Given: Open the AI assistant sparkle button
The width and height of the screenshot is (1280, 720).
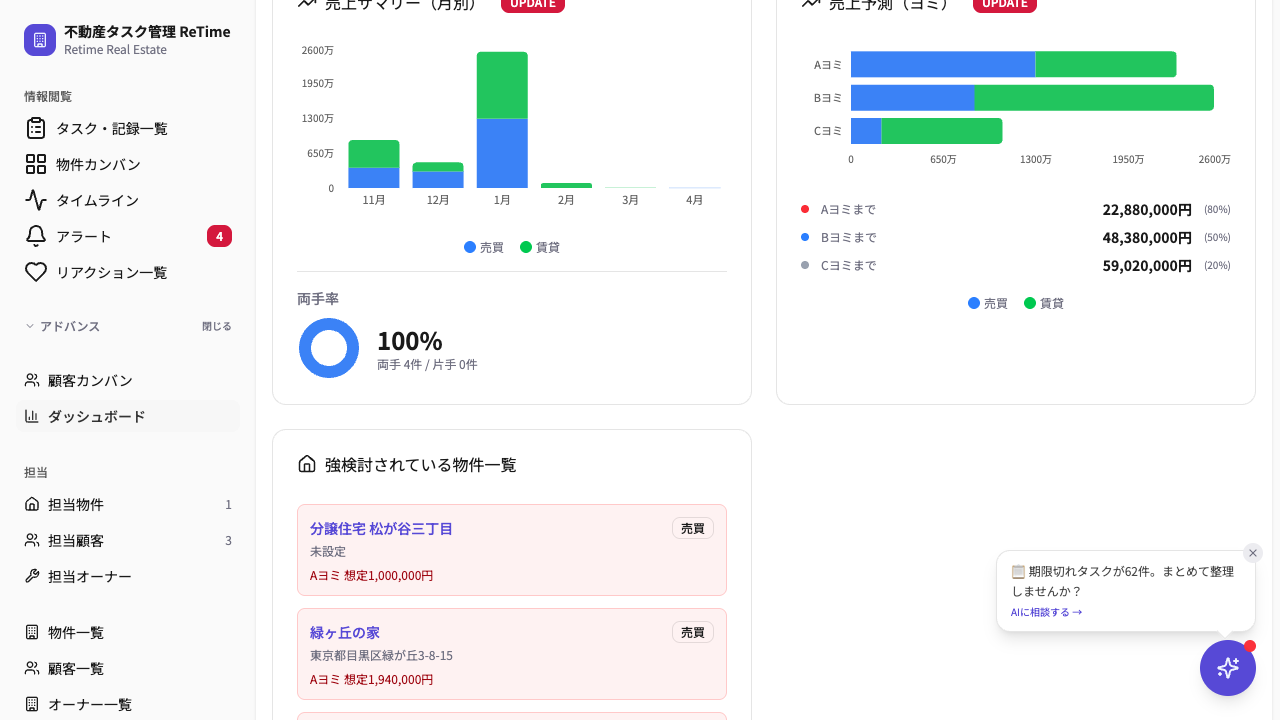Looking at the screenshot, I should pos(1228,668).
